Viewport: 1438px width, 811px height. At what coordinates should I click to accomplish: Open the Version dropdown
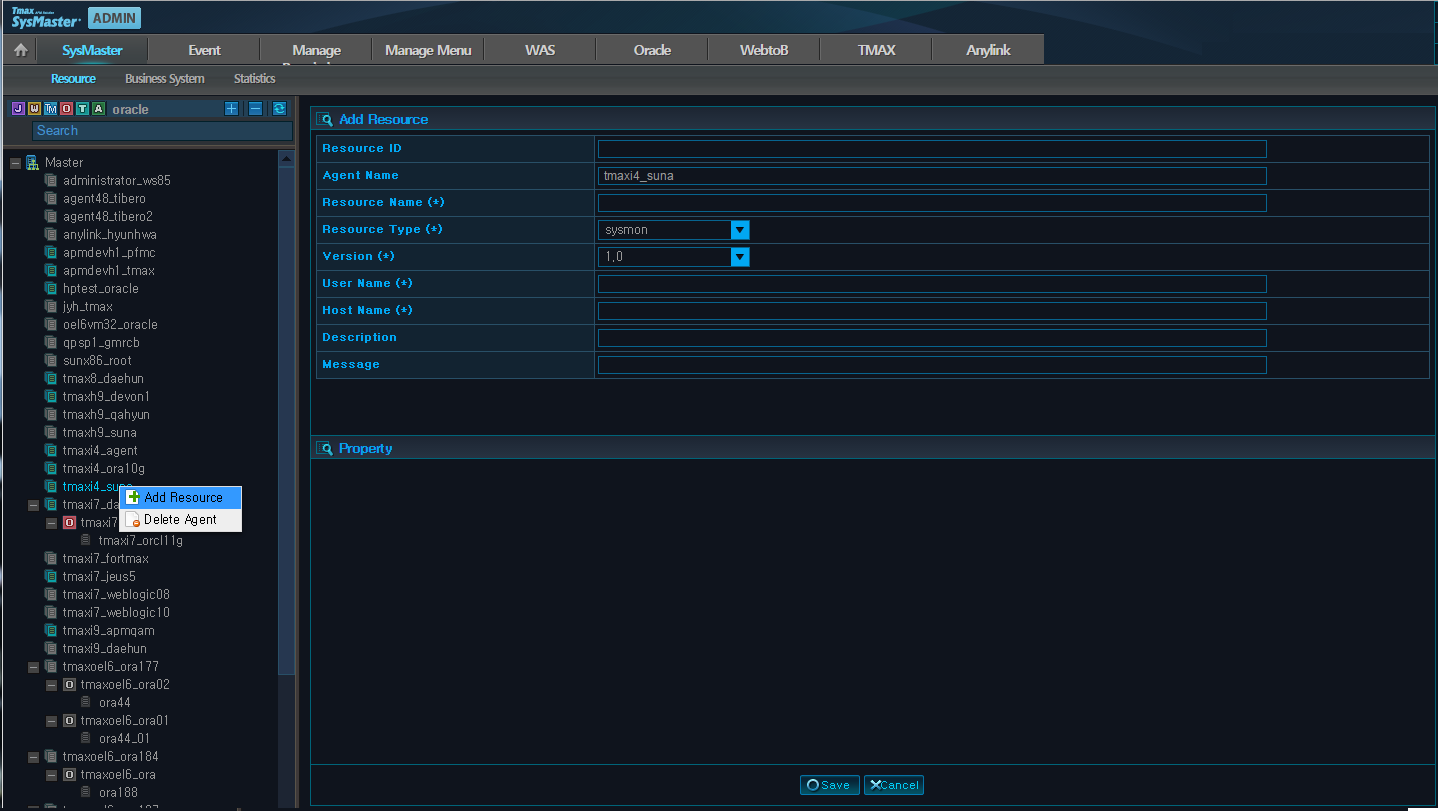click(x=740, y=257)
